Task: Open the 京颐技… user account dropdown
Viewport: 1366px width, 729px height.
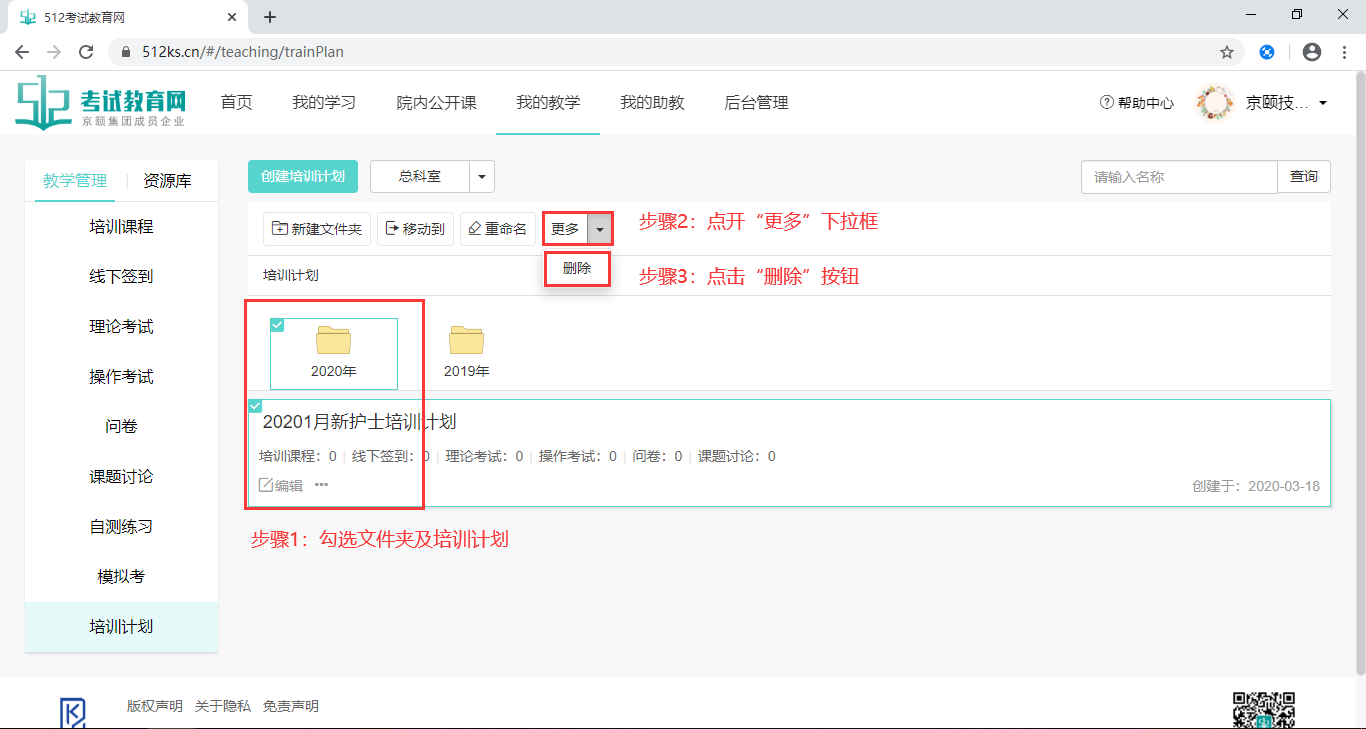Action: [1287, 103]
